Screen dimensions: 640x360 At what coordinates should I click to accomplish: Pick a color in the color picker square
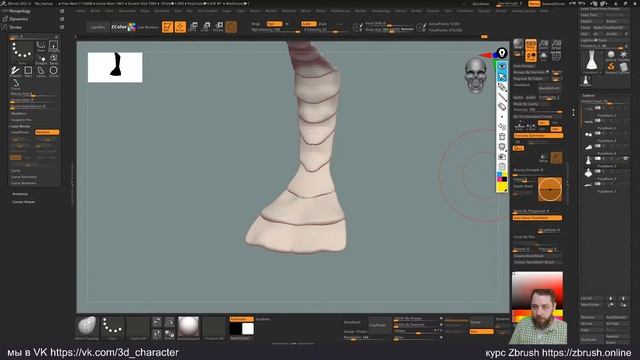pos(538,291)
